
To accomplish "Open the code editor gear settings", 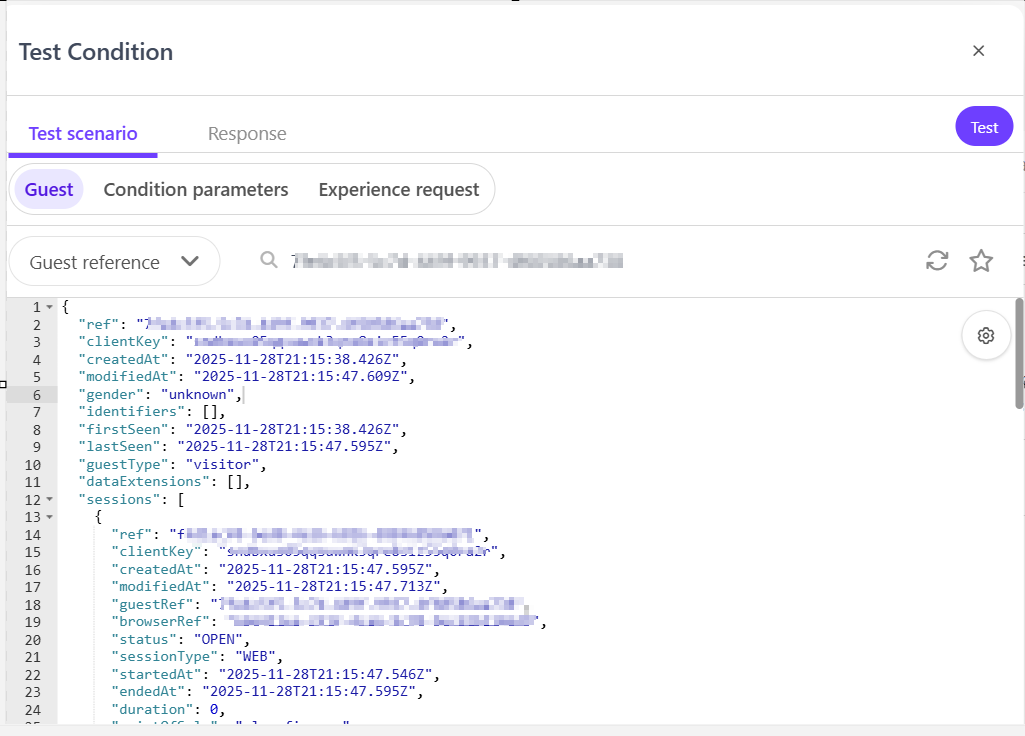I will coord(985,335).
